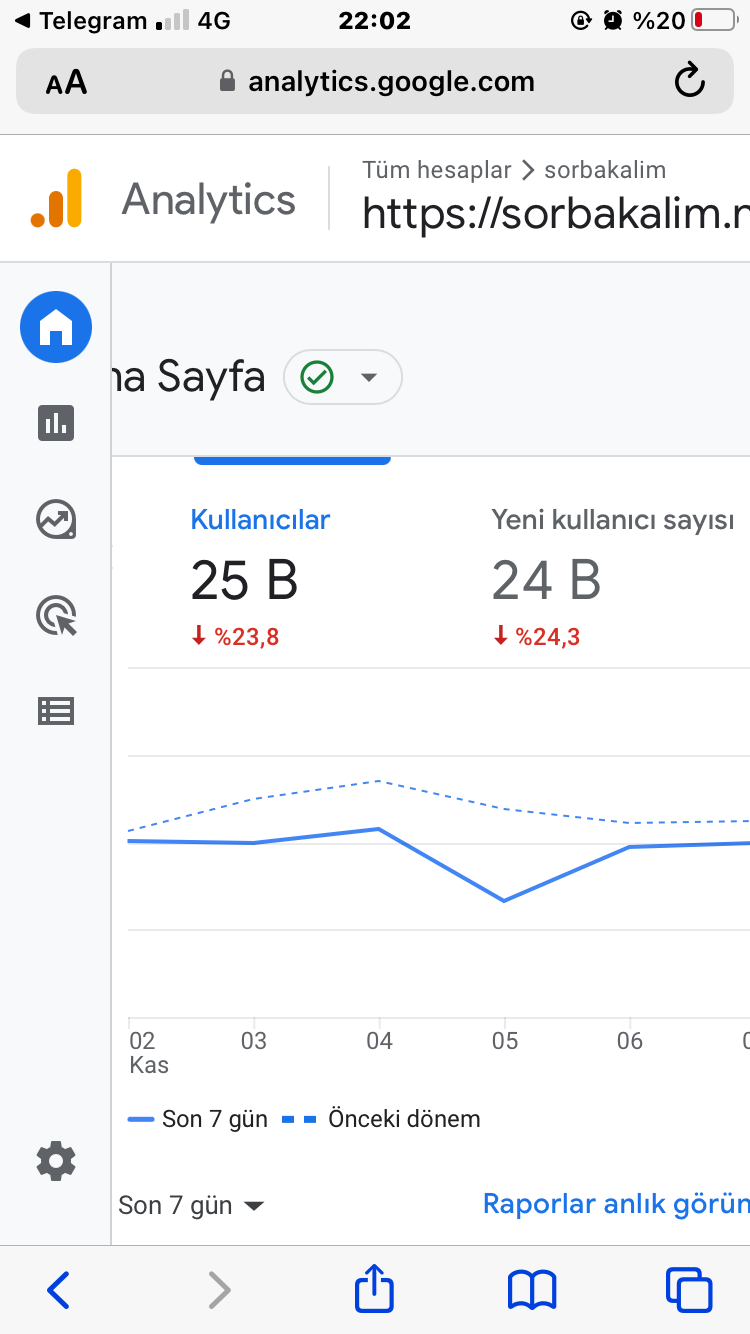
Task: Select the Yeni kullanıcı sayısı metric tab
Action: (x=613, y=520)
